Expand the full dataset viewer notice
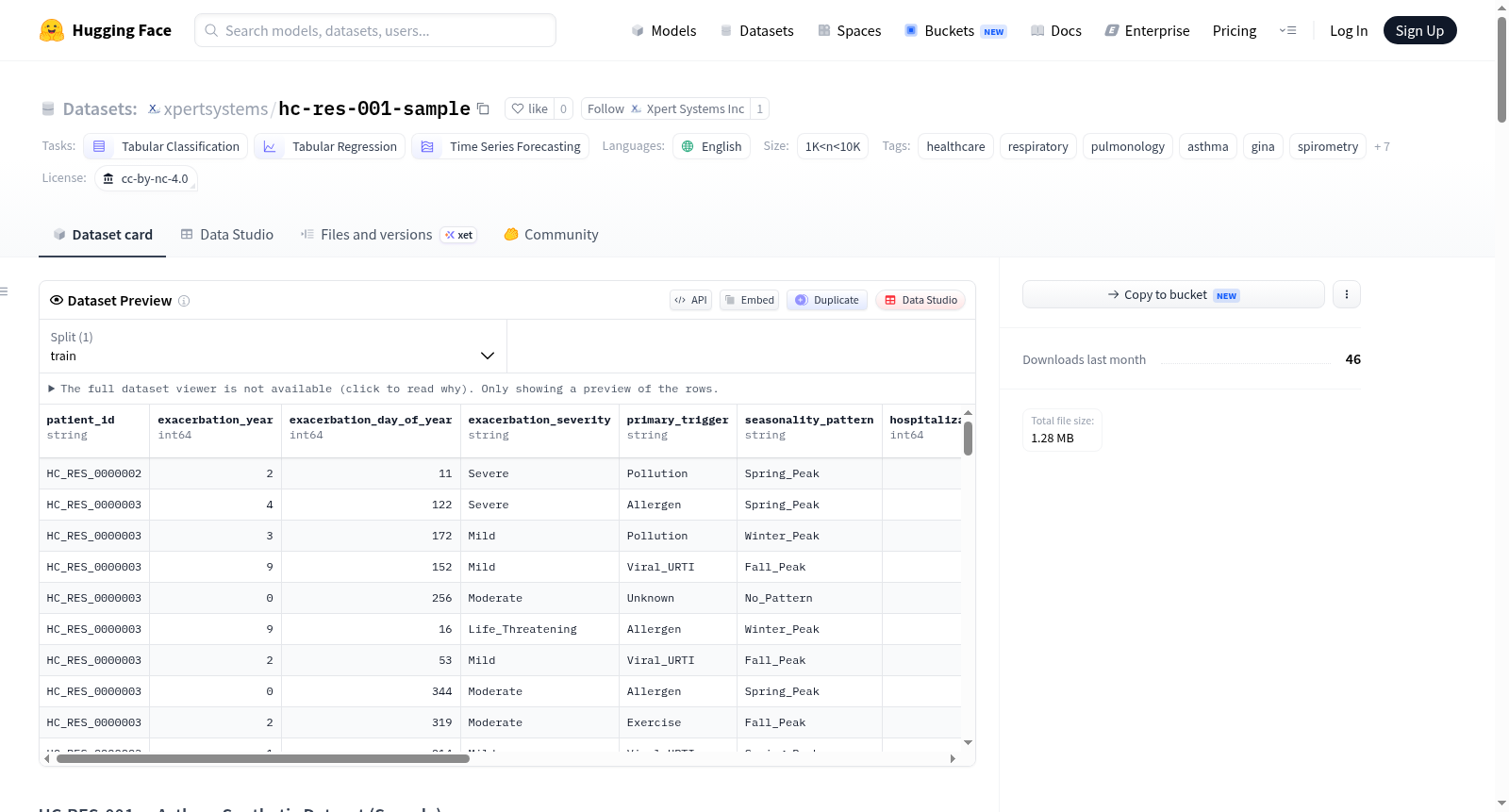The width and height of the screenshot is (1509, 812). [x=383, y=389]
